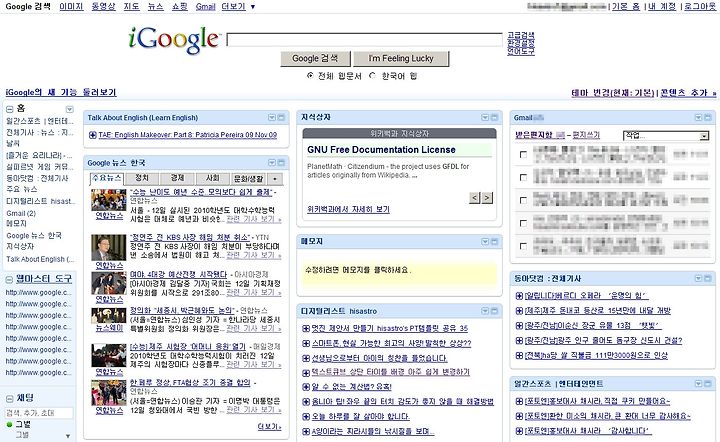Switch to 사회 news tab
720x442 pixels.
pyautogui.click(x=212, y=179)
